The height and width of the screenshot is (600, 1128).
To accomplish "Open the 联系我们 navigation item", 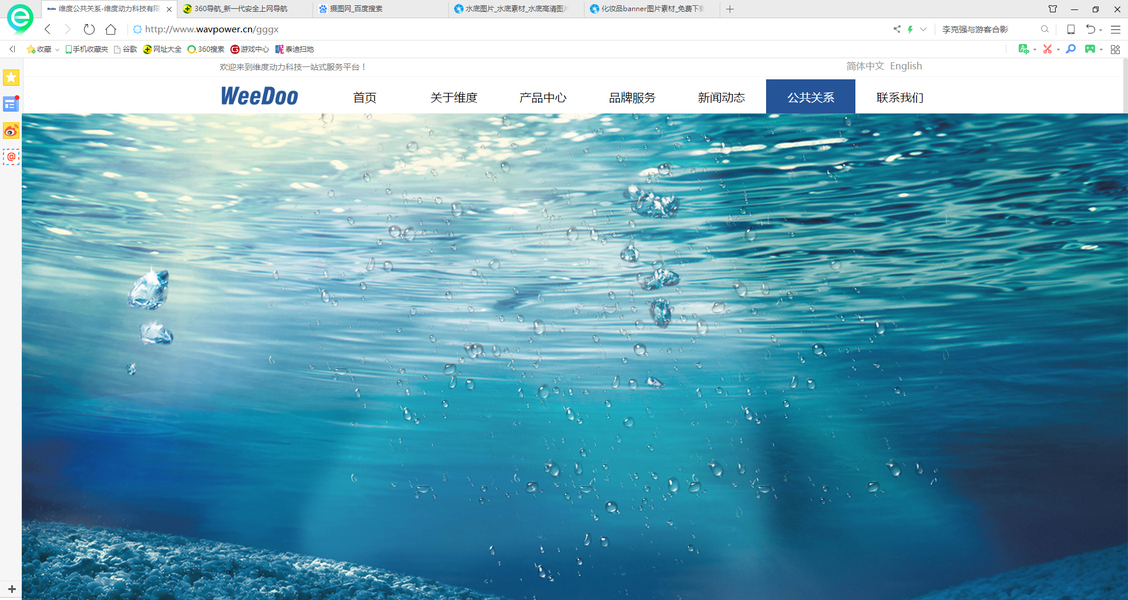I will (x=900, y=97).
